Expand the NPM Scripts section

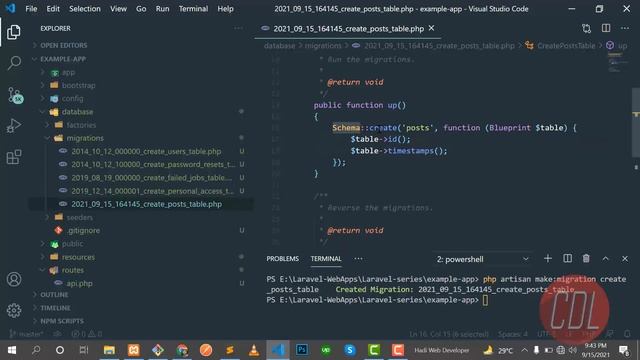[62, 321]
